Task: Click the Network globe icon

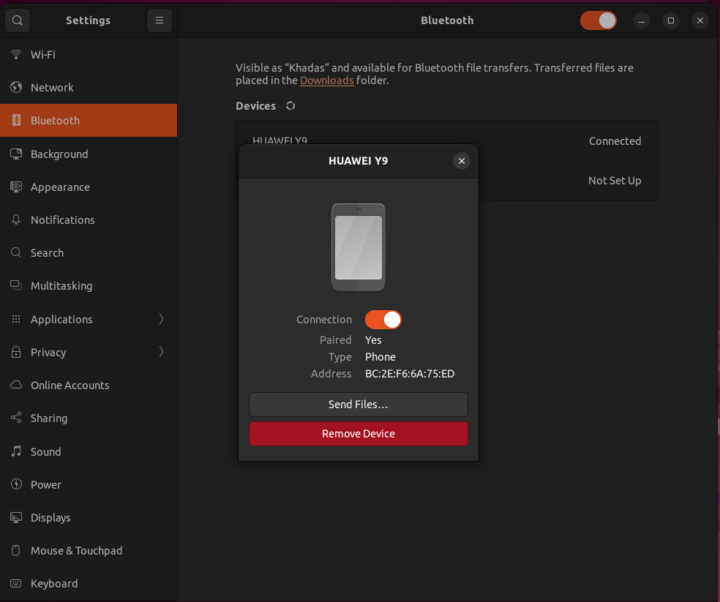Action: (x=16, y=87)
